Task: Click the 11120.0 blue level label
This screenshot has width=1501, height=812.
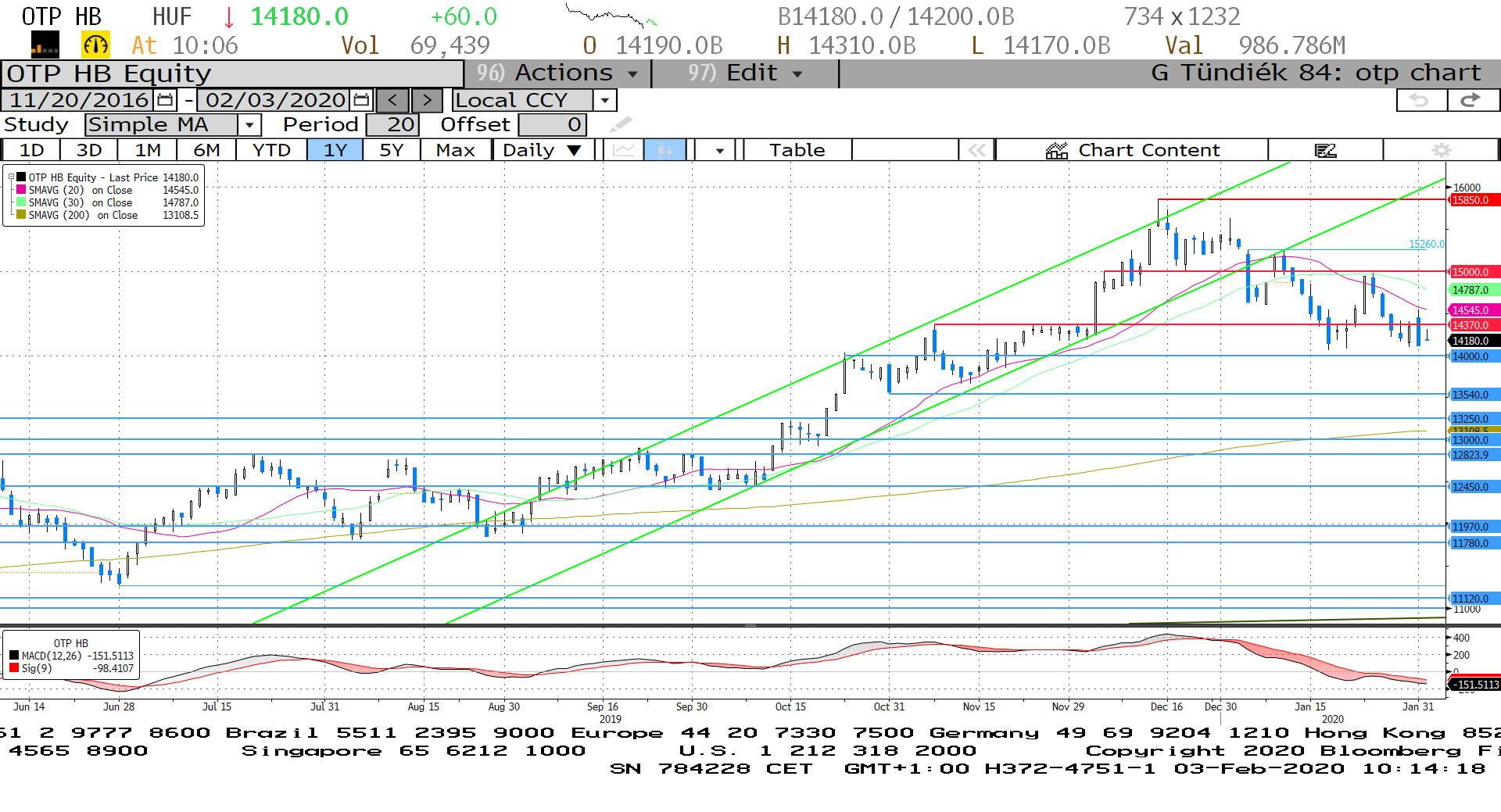Action: click(1473, 599)
